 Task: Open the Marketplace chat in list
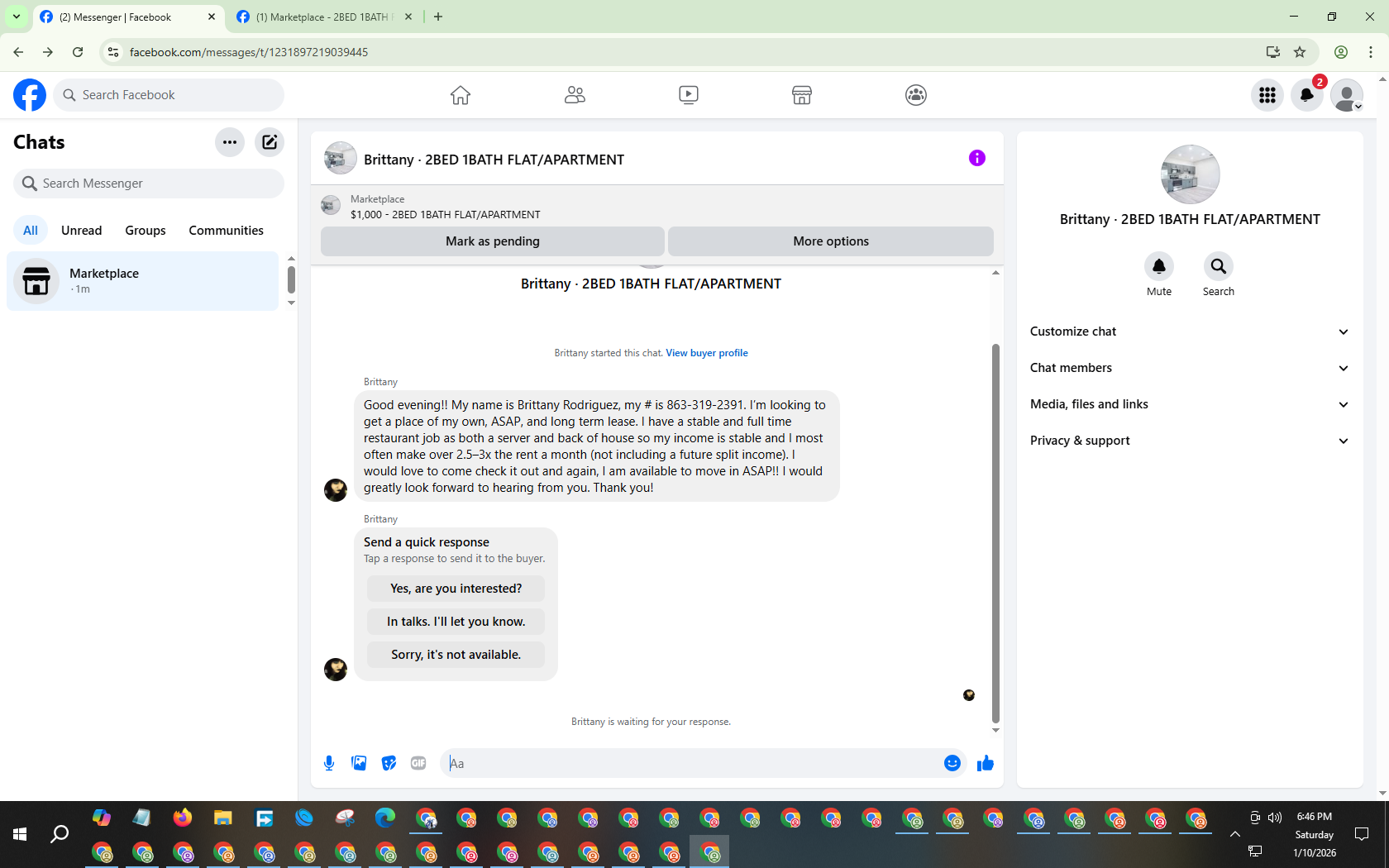coord(143,281)
